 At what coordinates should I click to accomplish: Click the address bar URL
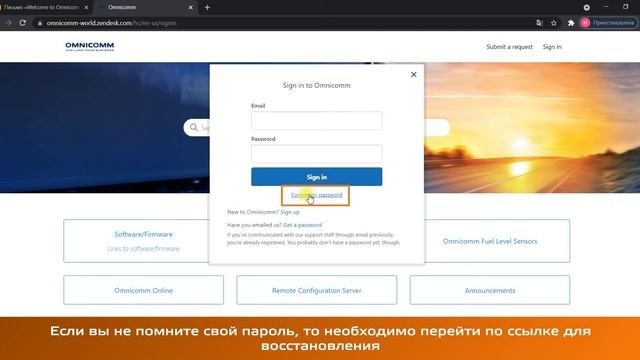(111, 23)
